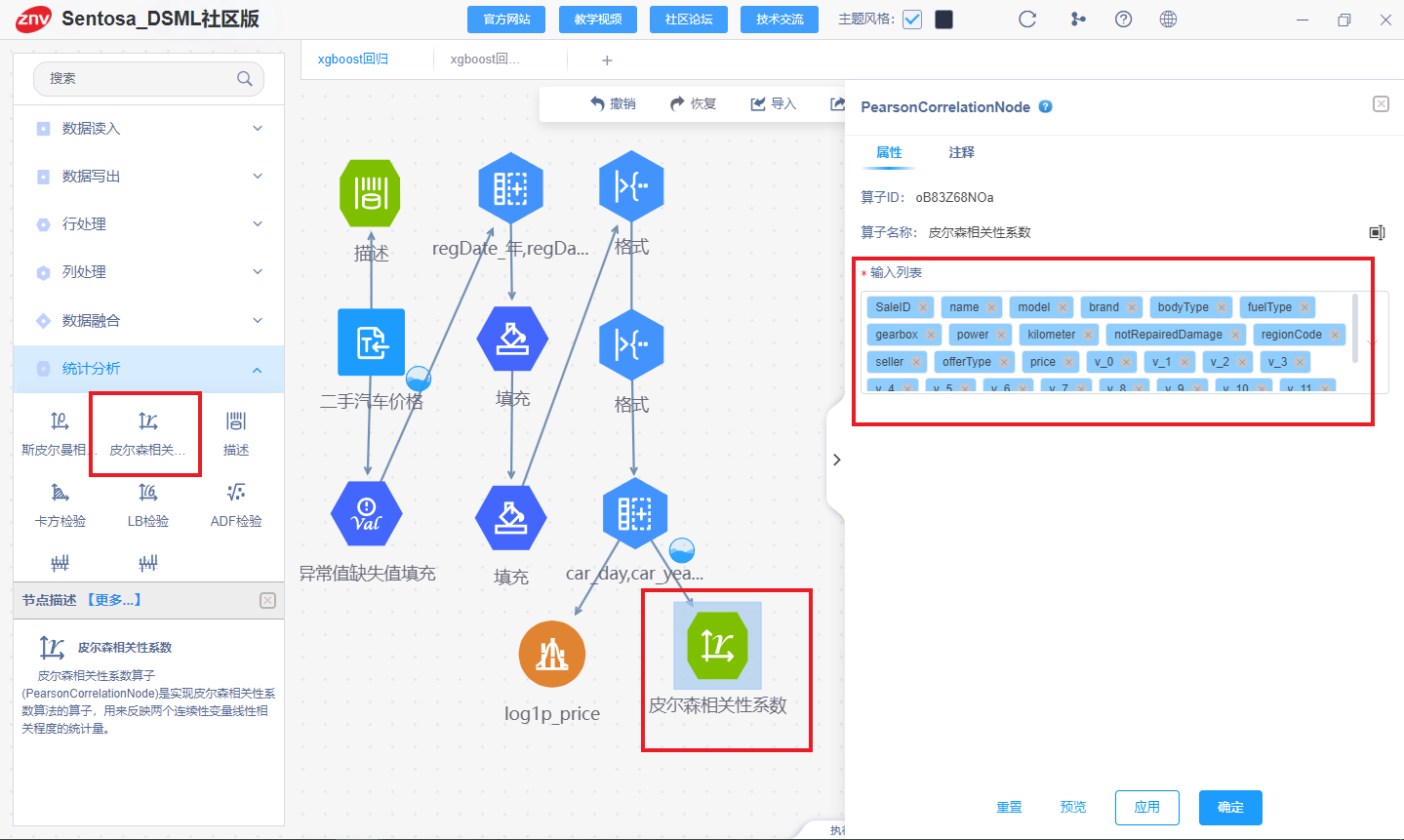Select the car_day,car_year node

pyautogui.click(x=635, y=513)
